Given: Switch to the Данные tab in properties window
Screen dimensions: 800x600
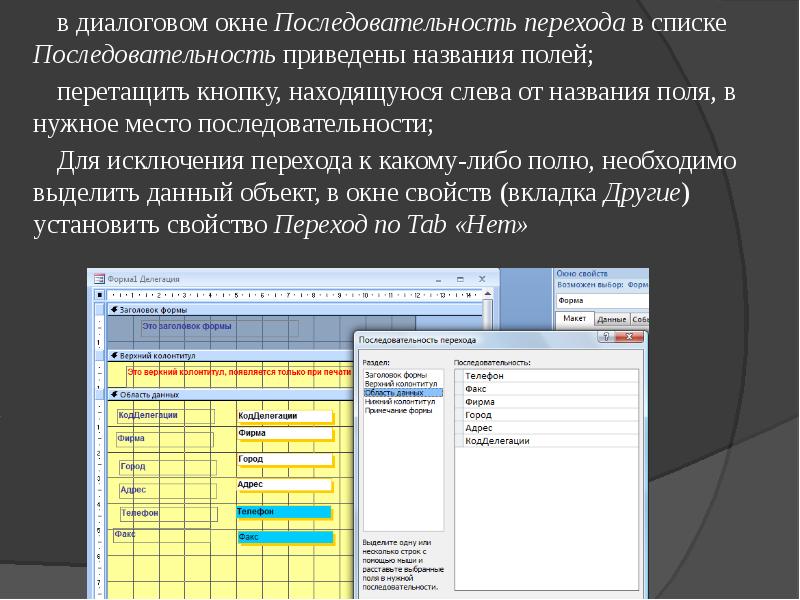Looking at the screenshot, I should point(611,319).
